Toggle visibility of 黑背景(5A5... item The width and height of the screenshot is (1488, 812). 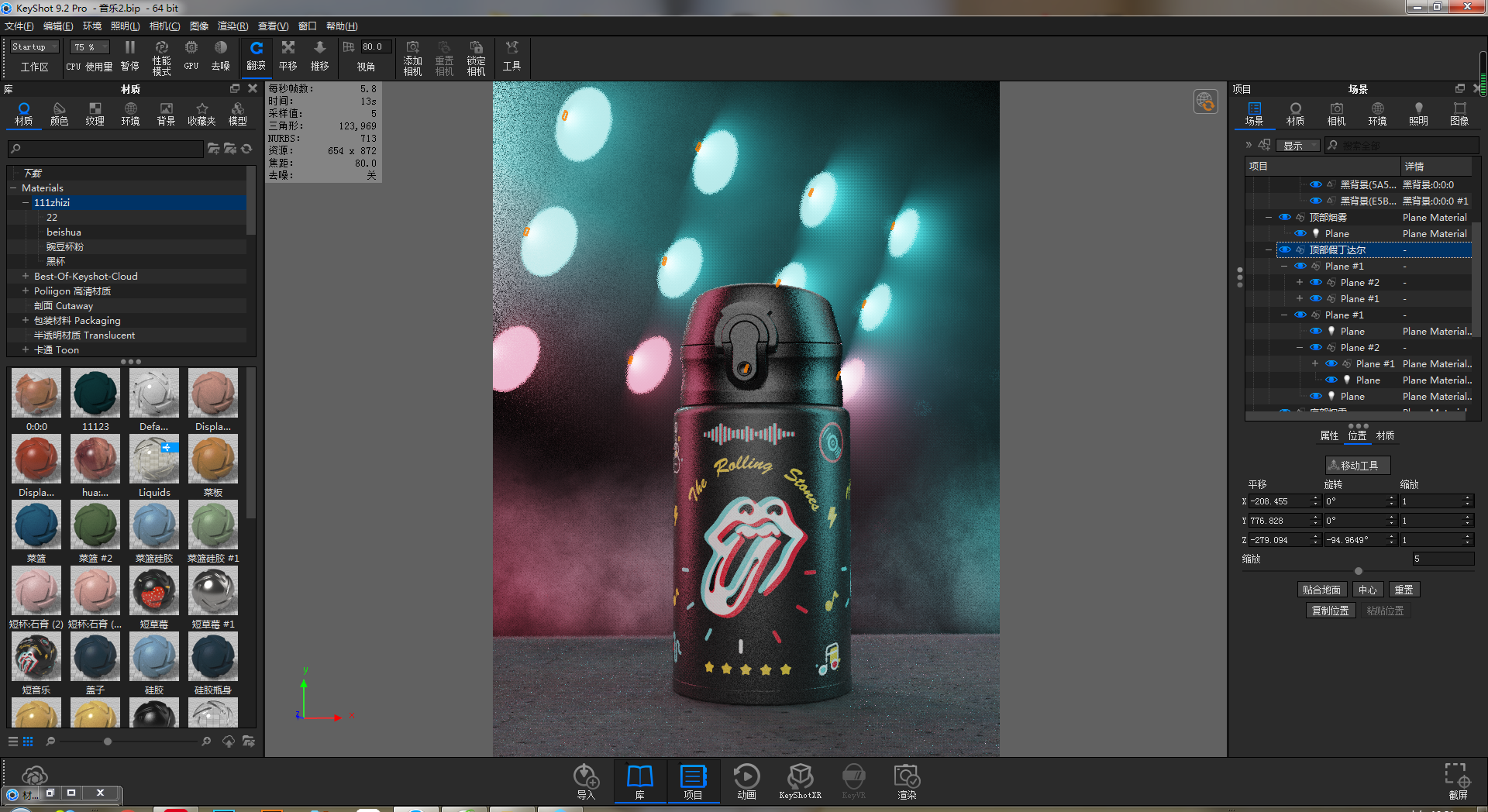1315,184
